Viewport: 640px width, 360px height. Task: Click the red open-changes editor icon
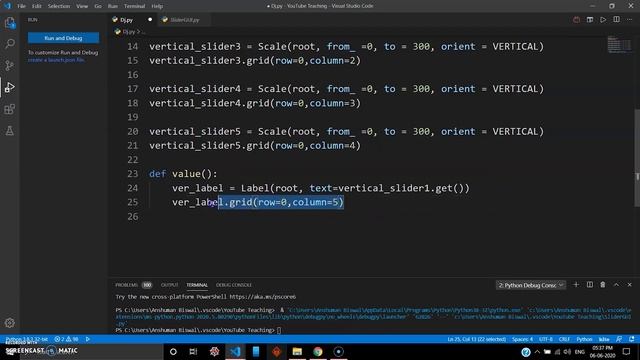tap(576, 20)
